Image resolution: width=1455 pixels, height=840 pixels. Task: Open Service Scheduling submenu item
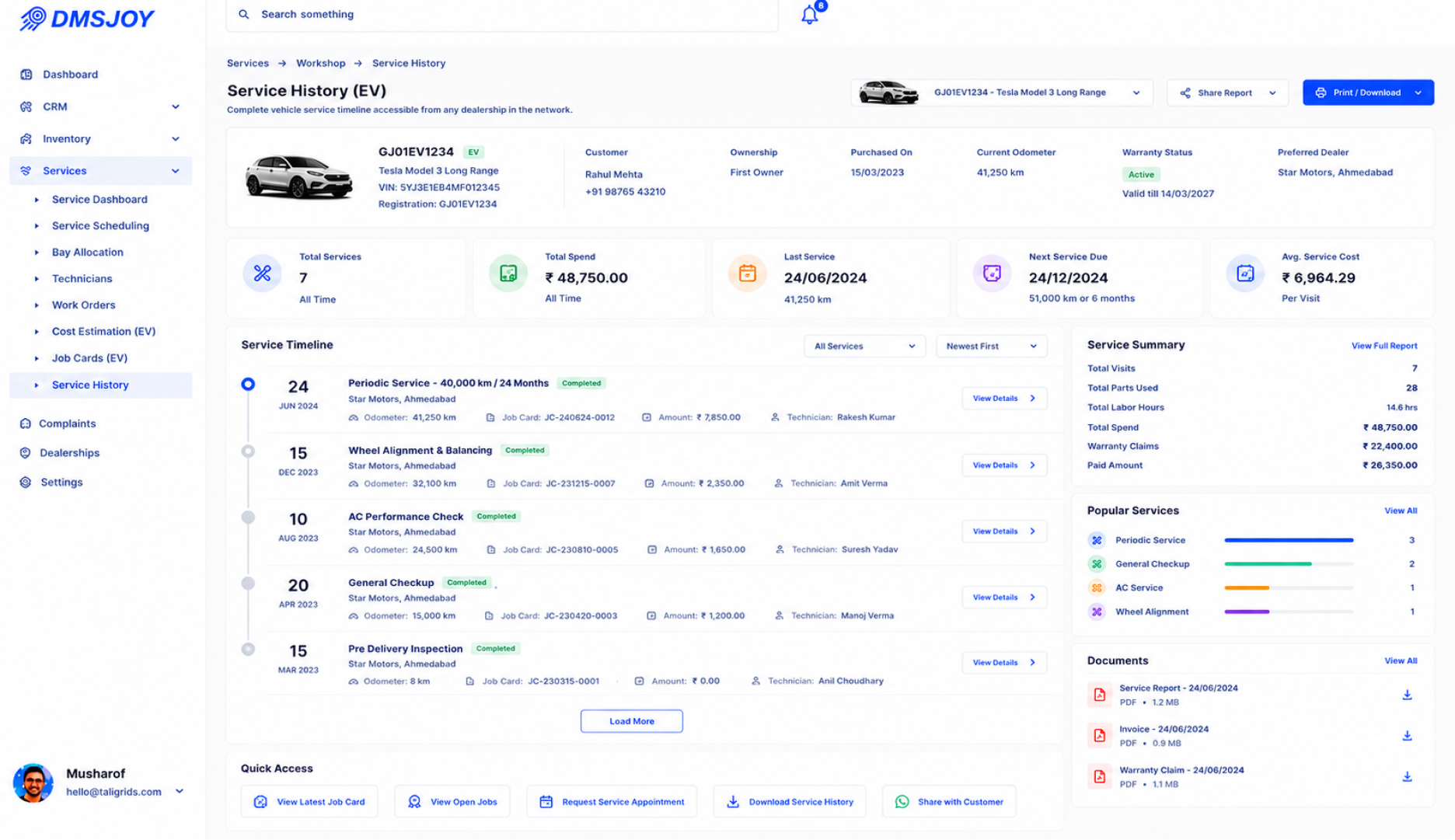tap(100, 226)
